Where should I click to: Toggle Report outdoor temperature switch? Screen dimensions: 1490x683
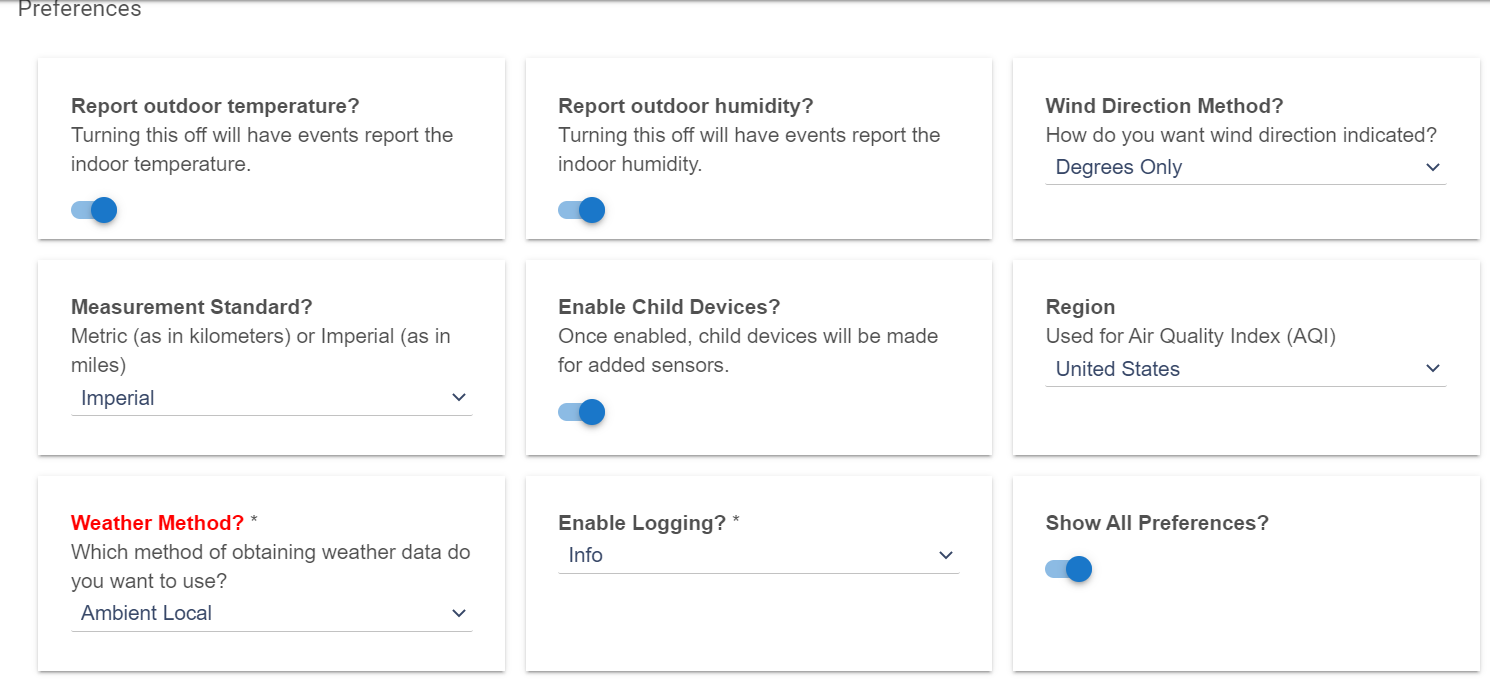[x=94, y=210]
